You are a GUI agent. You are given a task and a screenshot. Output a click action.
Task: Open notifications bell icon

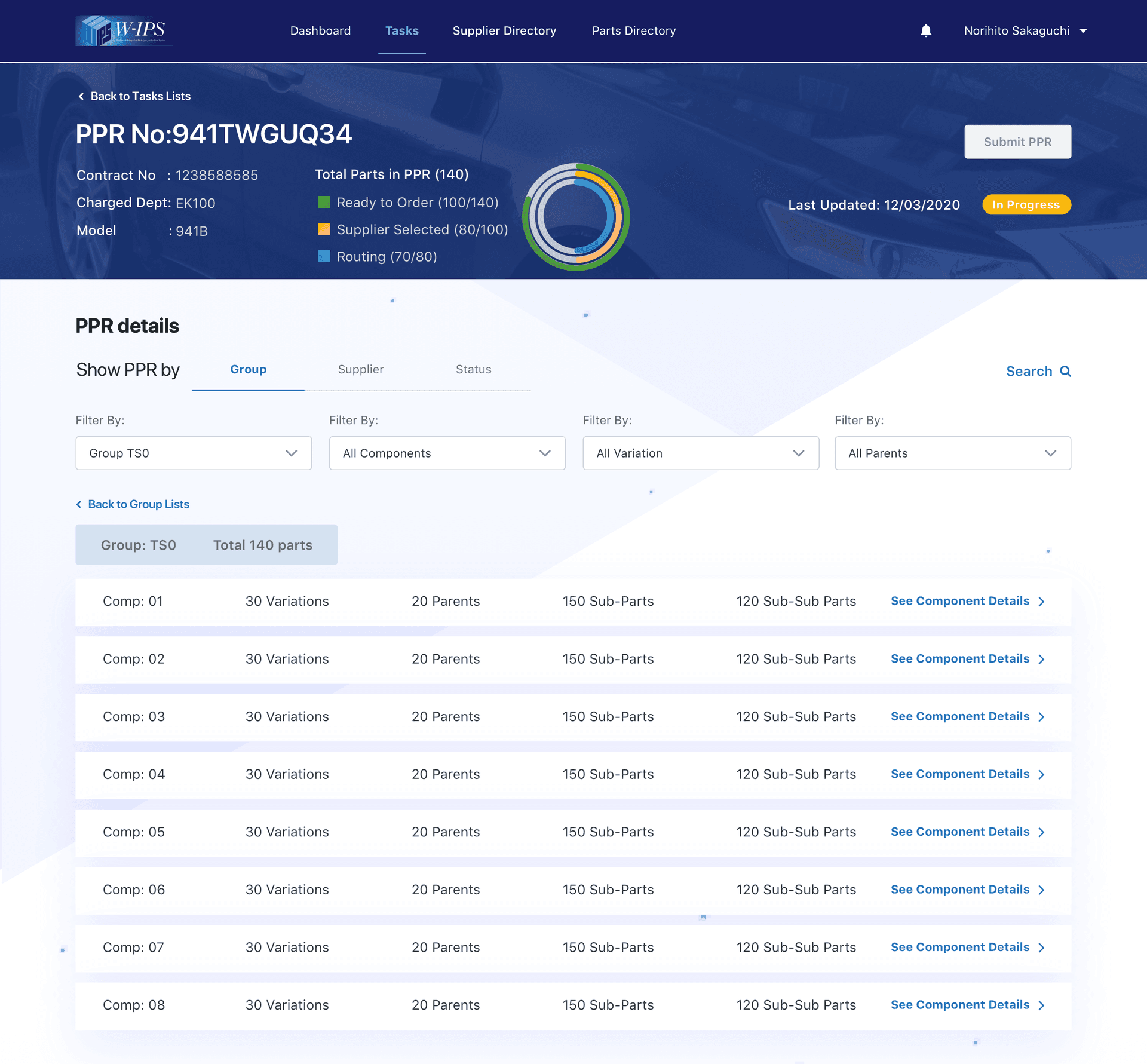coord(926,30)
